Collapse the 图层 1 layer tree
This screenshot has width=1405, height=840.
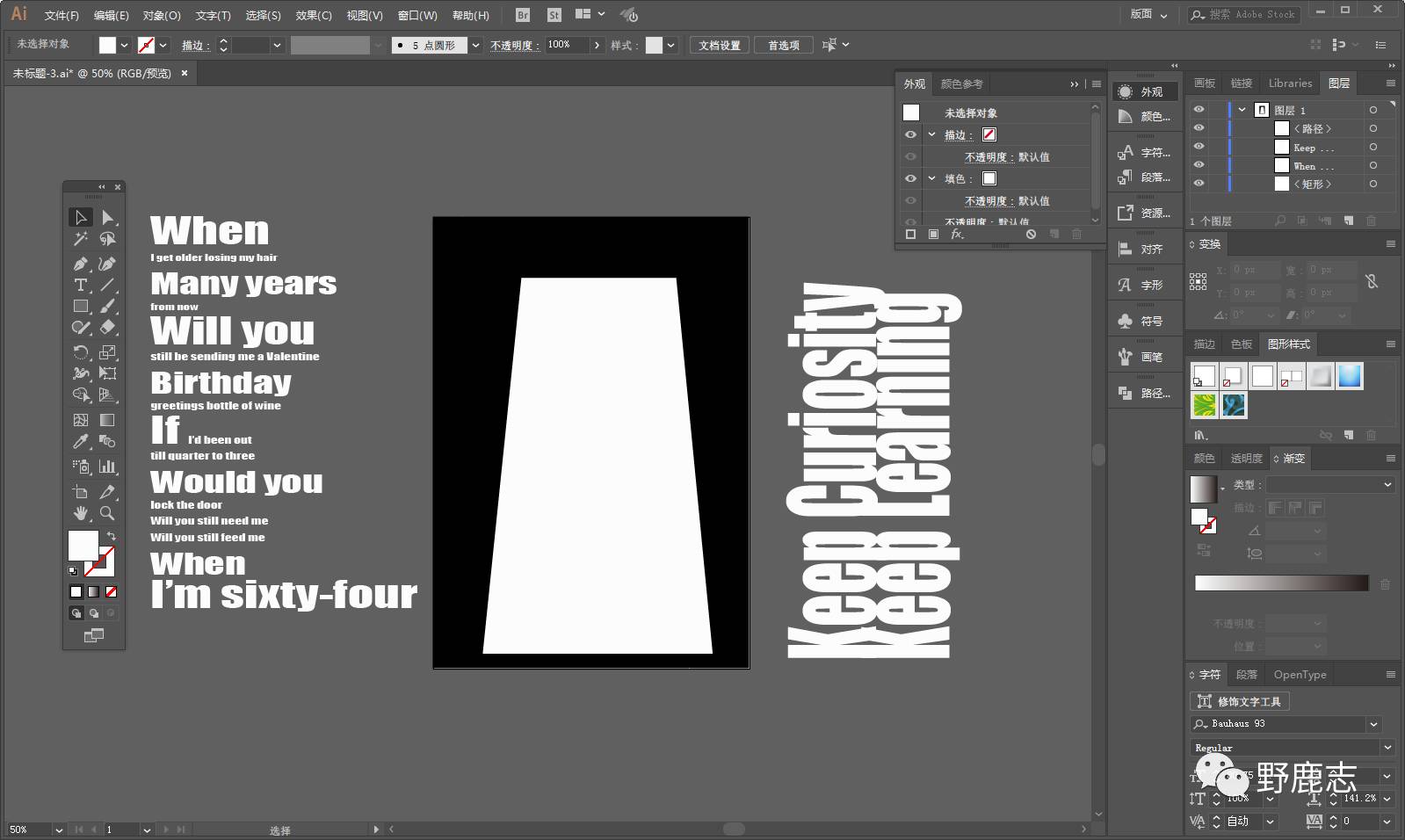tap(1242, 110)
